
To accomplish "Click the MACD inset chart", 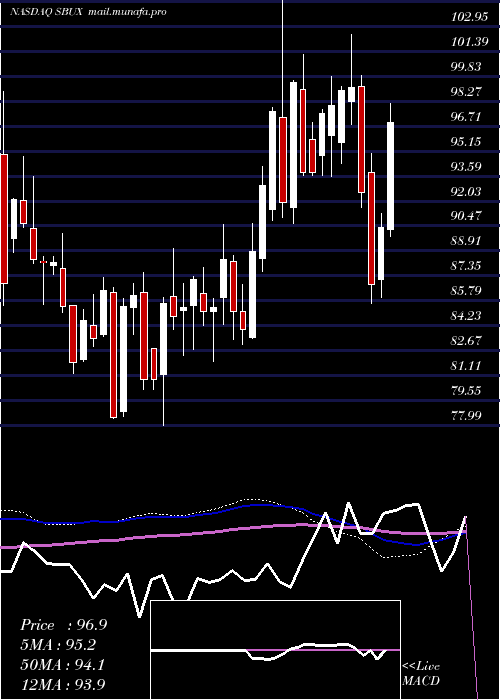I will [275, 650].
